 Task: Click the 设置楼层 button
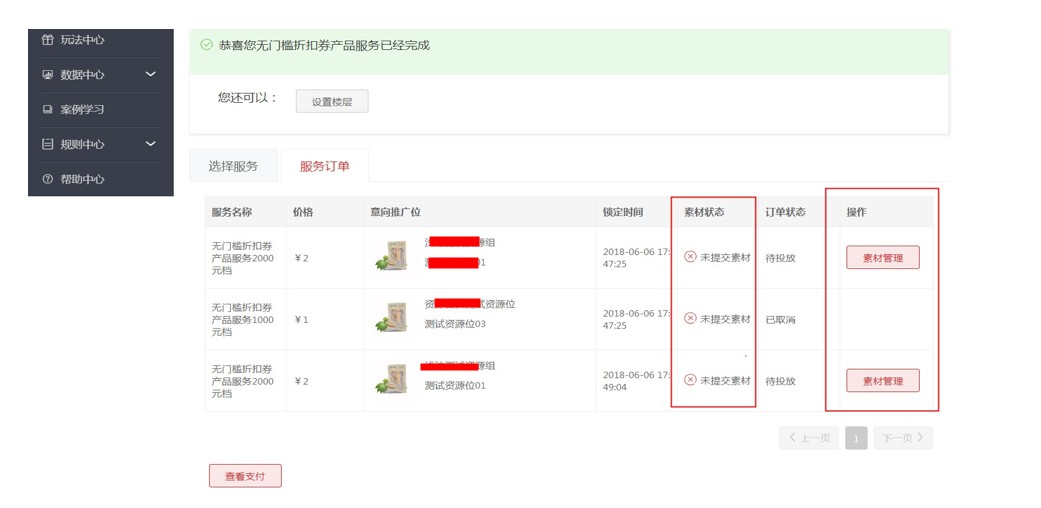coord(332,101)
